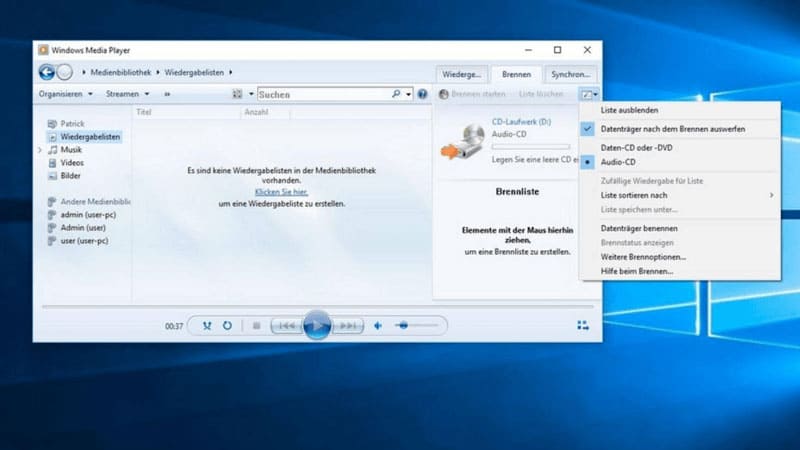Click the big Play button
Screen dimensions: 800x450
coord(317,325)
